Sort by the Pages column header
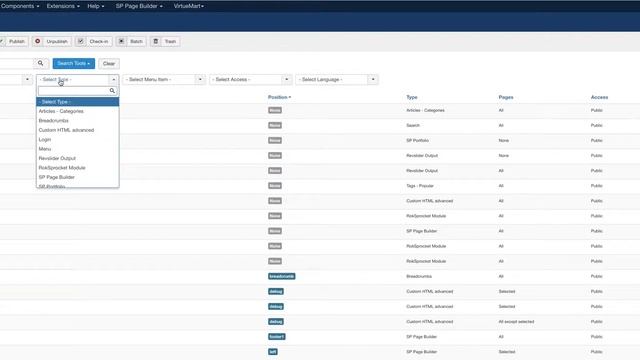The image size is (640, 360). click(506, 97)
